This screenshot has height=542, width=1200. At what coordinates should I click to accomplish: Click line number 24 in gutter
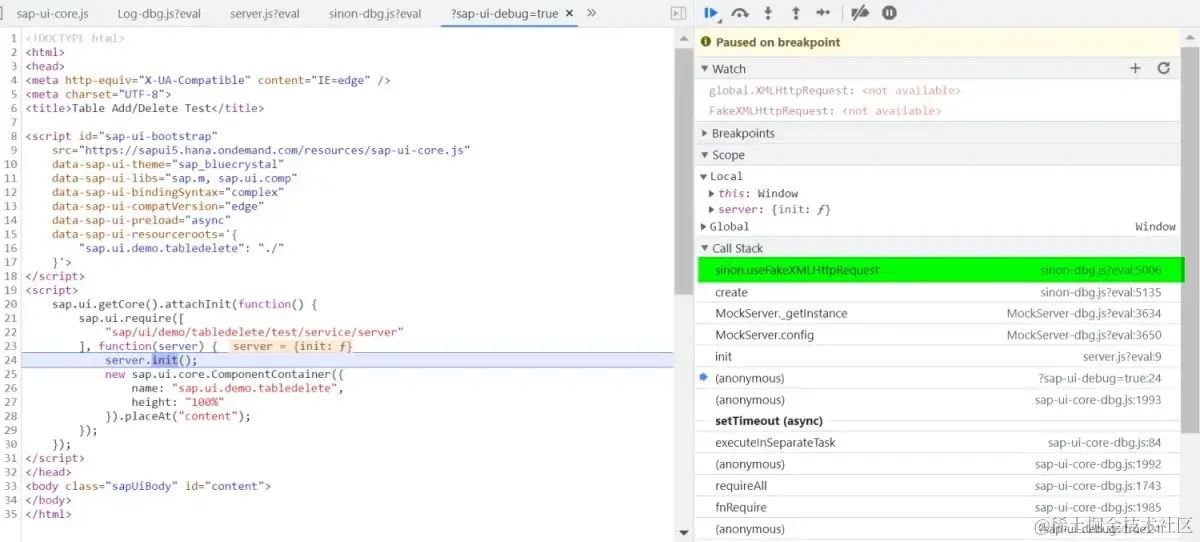coord(11,360)
